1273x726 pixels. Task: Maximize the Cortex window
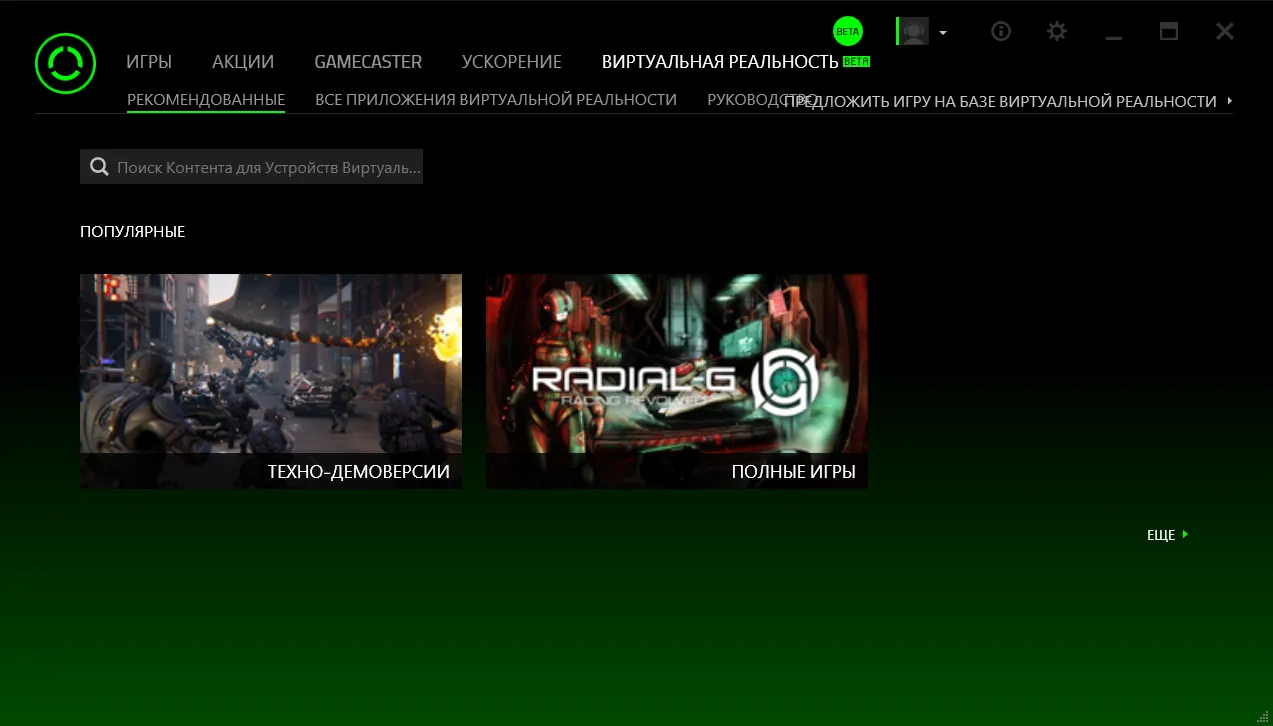click(1169, 31)
